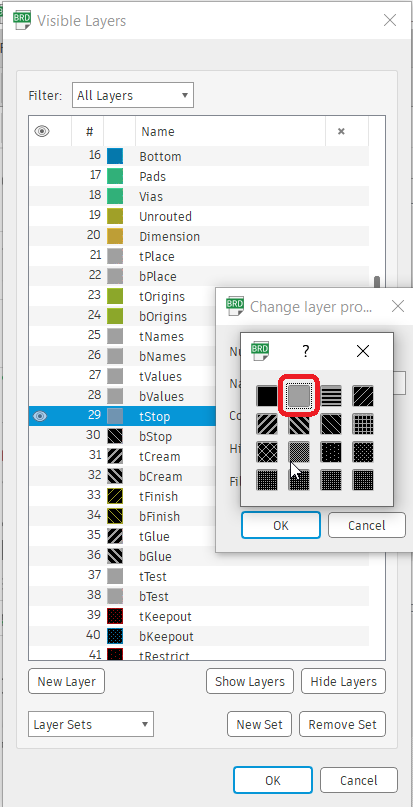
Task: Select the diagonal crosshatch fill pattern
Action: tap(267, 452)
